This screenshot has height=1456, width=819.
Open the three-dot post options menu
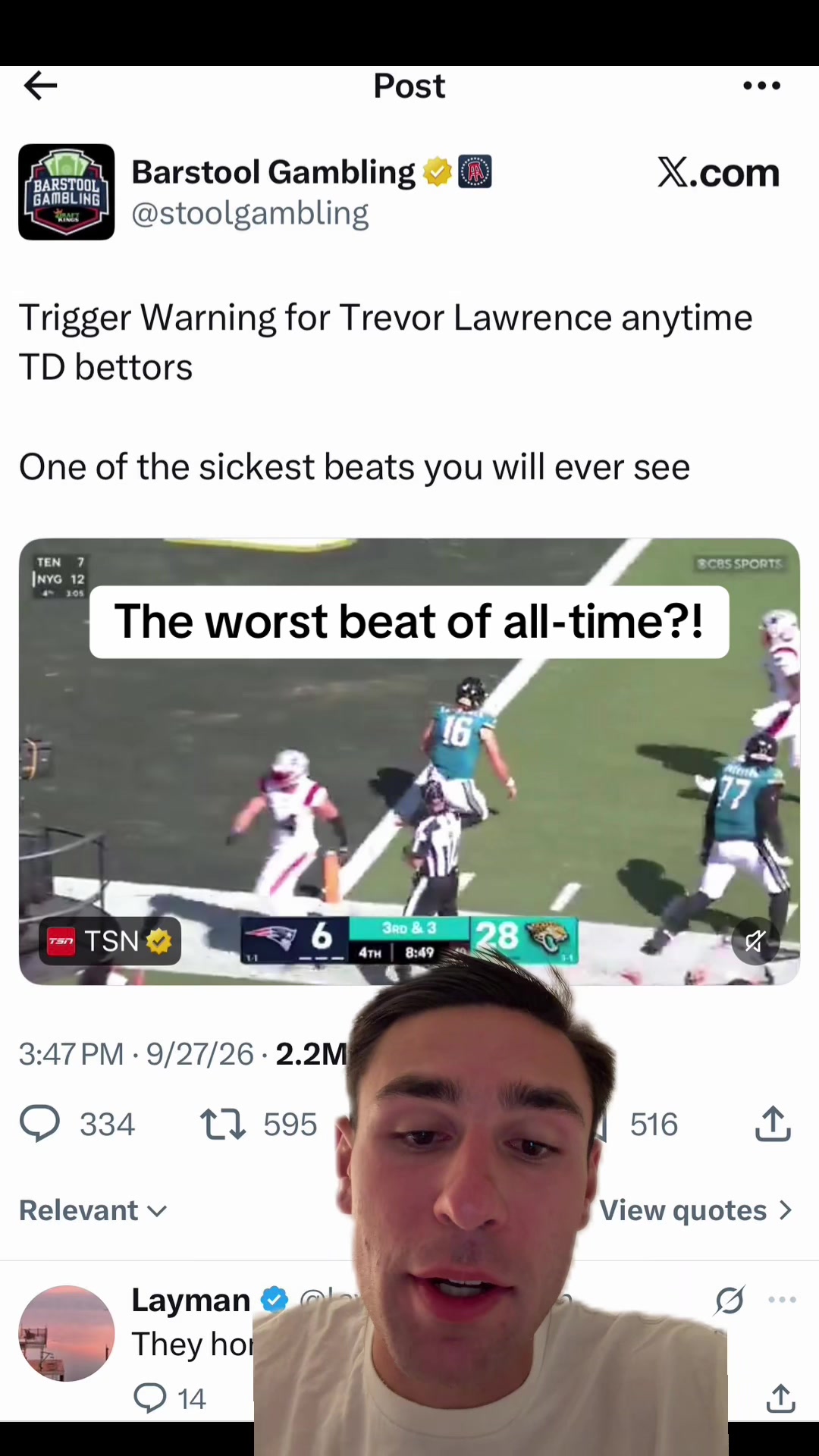point(761,86)
